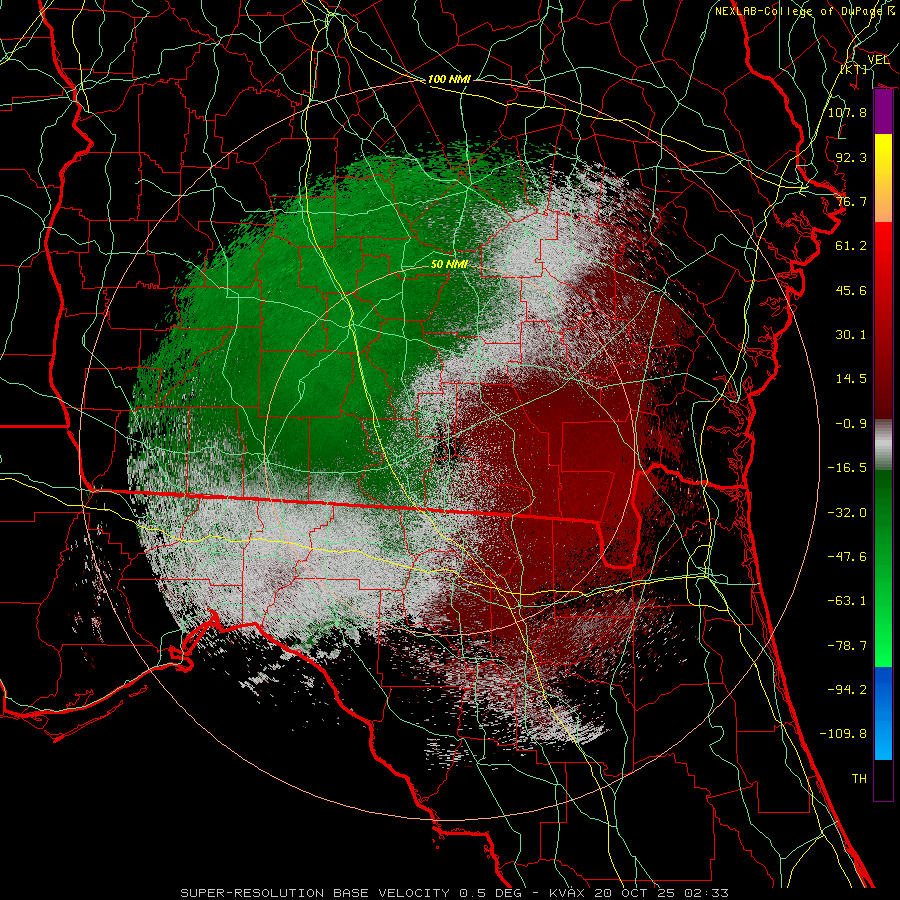This screenshot has height=900, width=900.
Task: Click the -109.8 legend value
Action: point(843,734)
